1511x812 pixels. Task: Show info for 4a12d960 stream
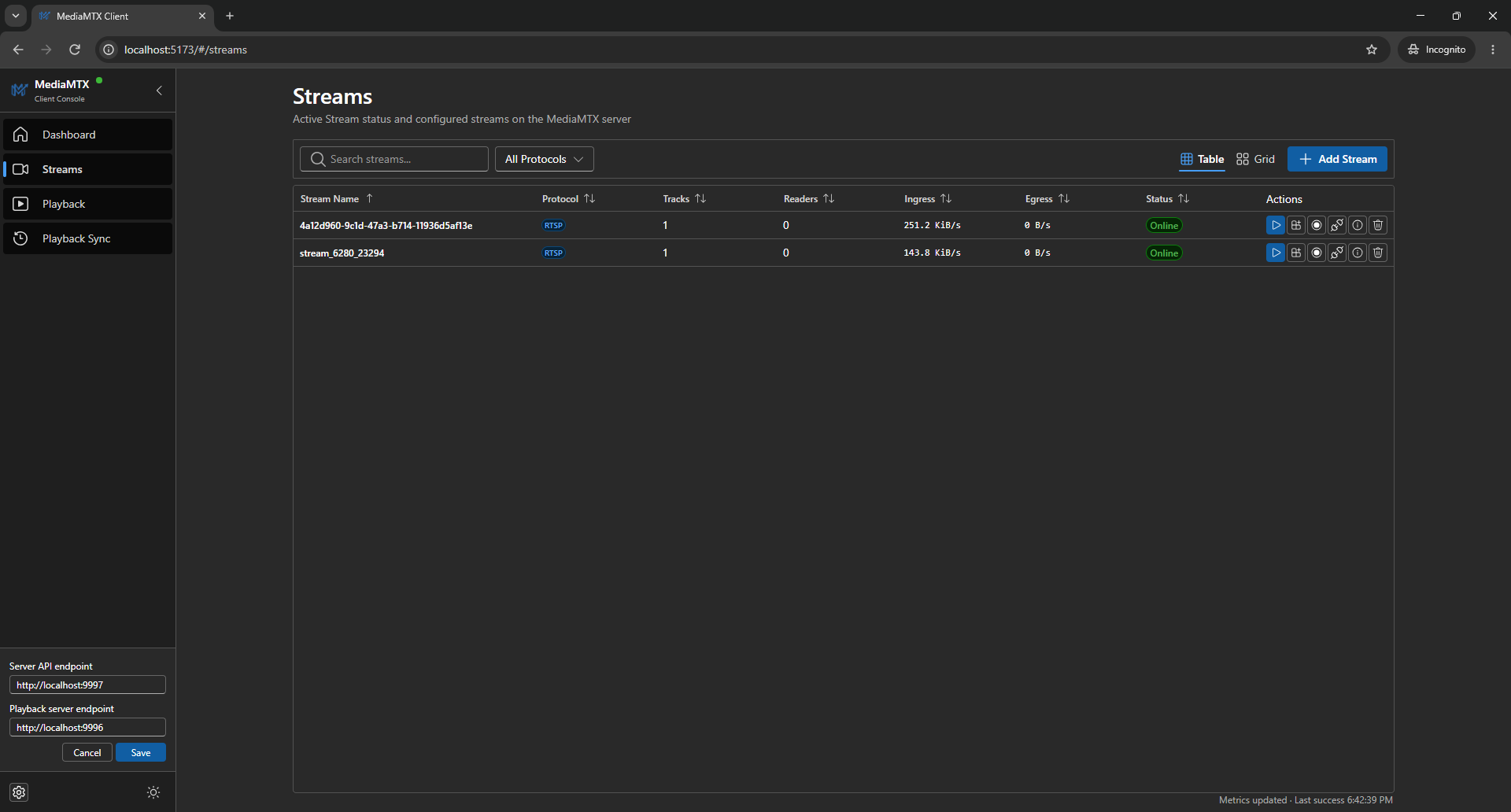pyautogui.click(x=1358, y=225)
